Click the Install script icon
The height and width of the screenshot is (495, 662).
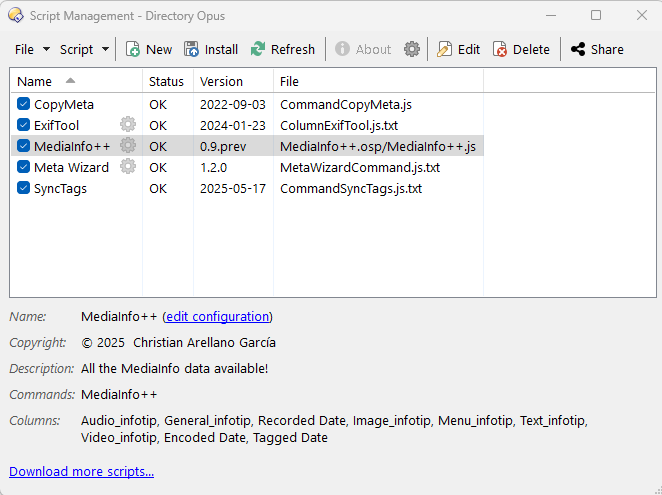pyautogui.click(x=192, y=49)
